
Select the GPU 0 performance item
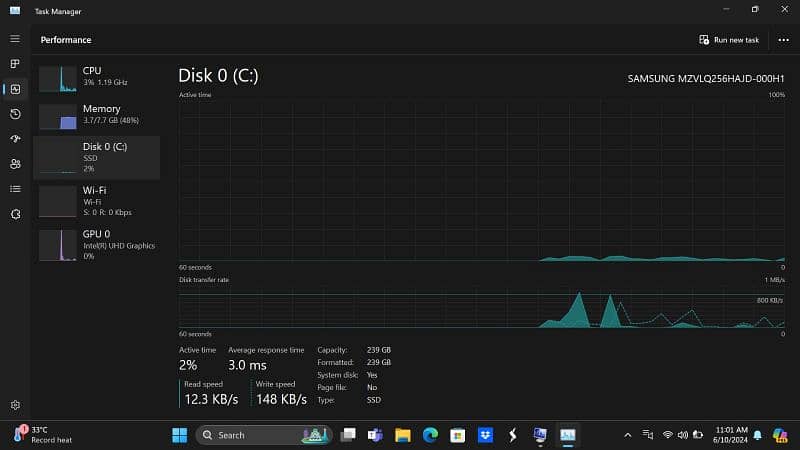point(97,245)
